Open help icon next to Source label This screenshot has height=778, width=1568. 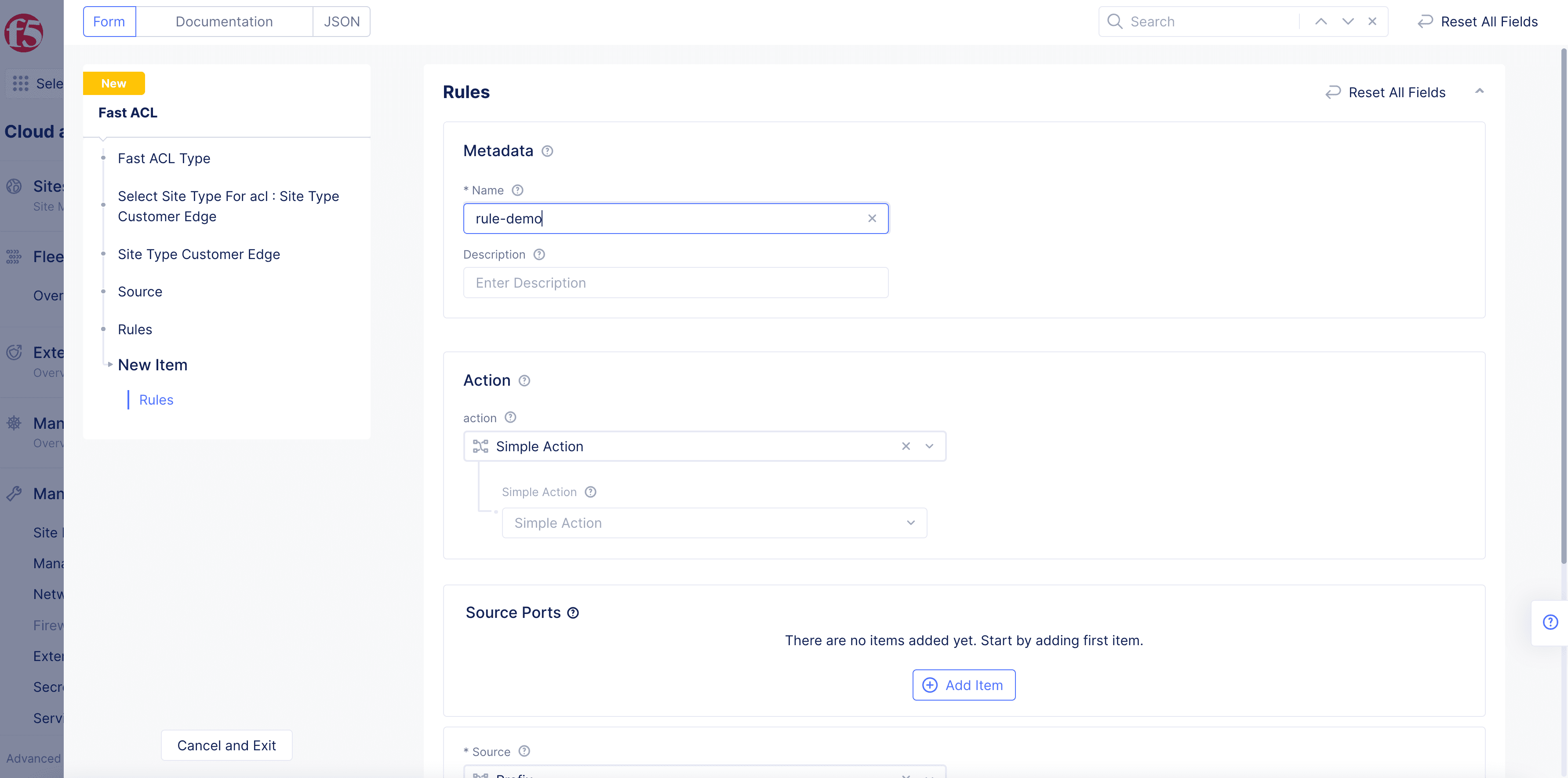coord(524,751)
